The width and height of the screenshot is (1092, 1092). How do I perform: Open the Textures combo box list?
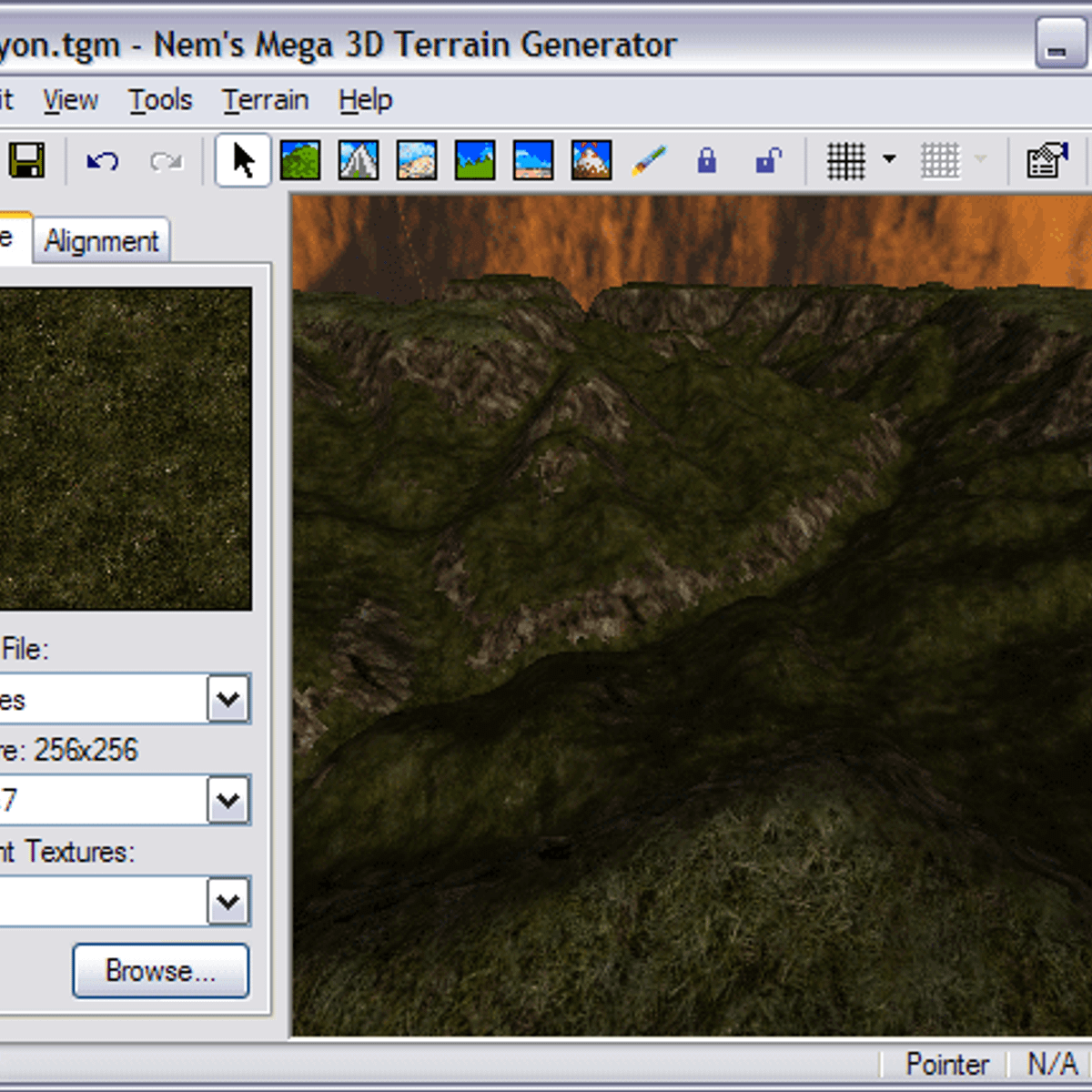[x=228, y=902]
